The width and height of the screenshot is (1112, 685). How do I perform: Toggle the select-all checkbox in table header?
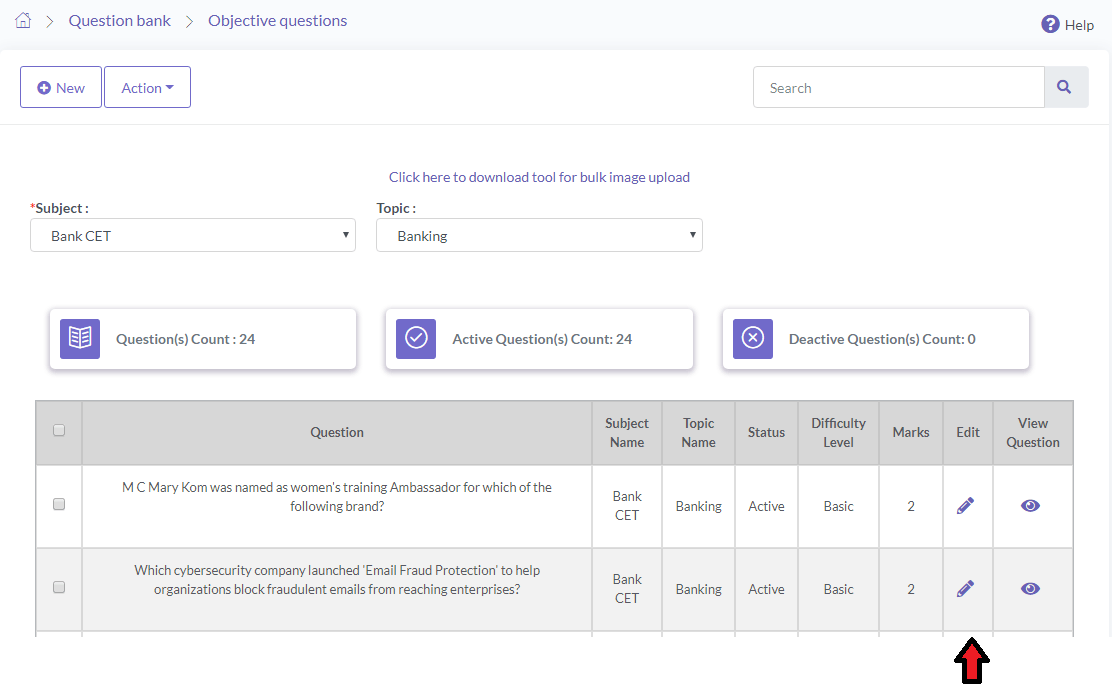(x=59, y=431)
